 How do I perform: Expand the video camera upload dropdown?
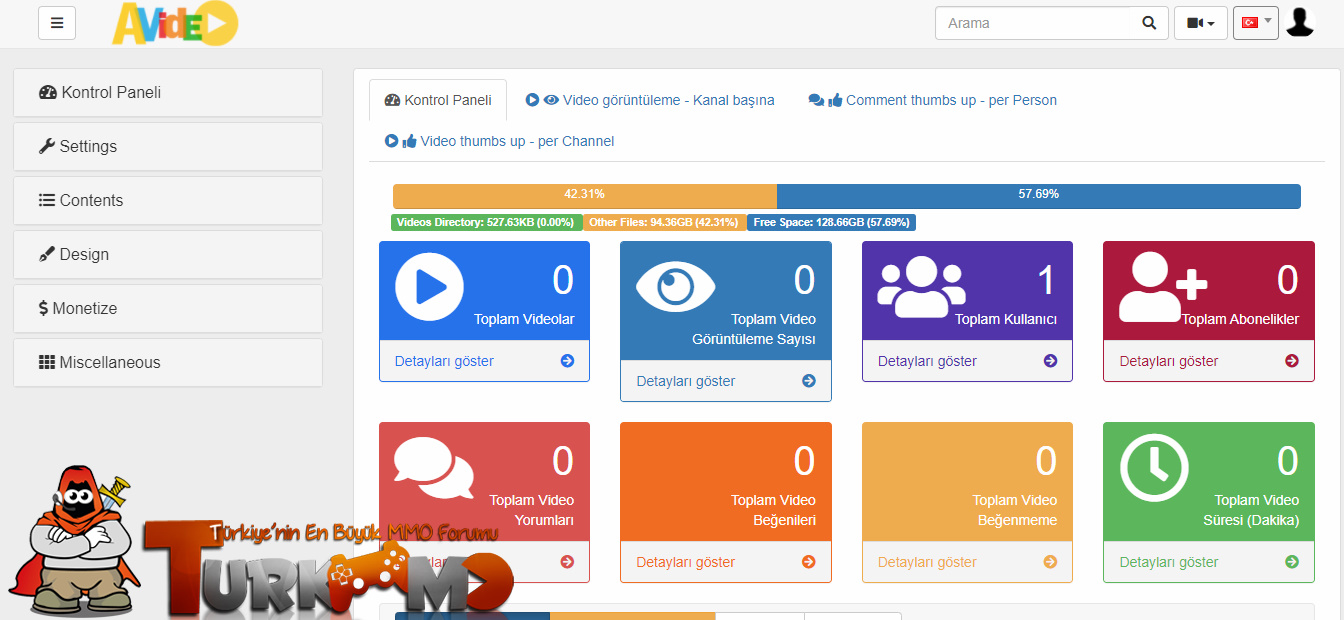pos(1201,23)
